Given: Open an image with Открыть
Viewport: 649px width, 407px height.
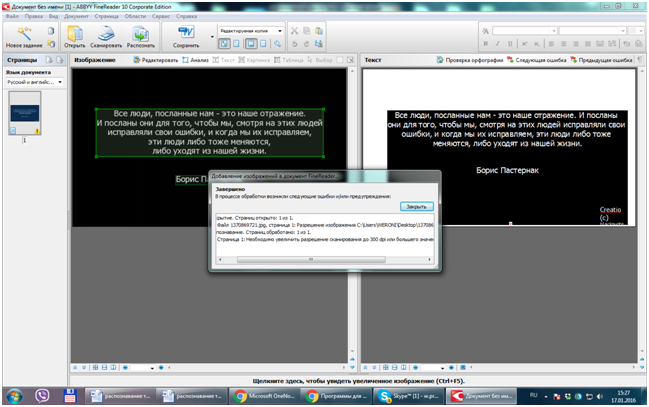Looking at the screenshot, I should 75,36.
